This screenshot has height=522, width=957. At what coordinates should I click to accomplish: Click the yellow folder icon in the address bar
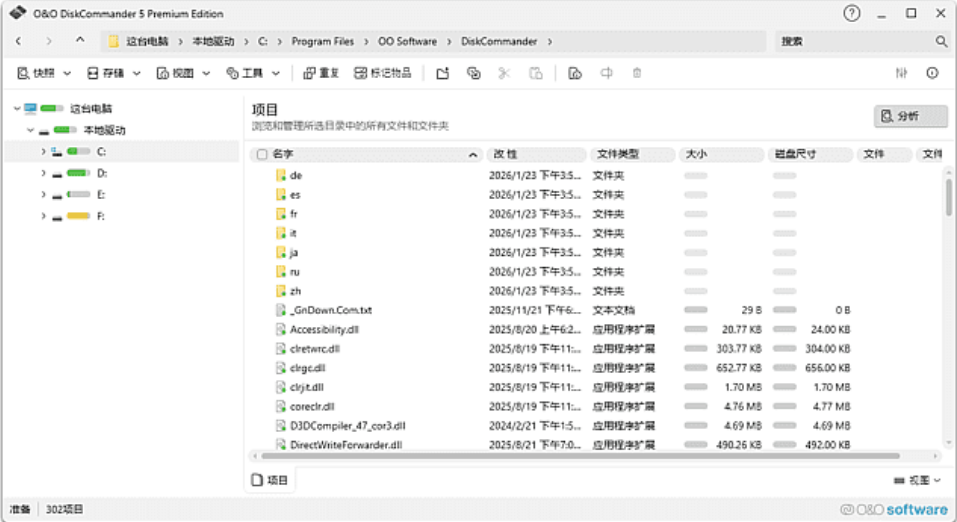(113, 41)
